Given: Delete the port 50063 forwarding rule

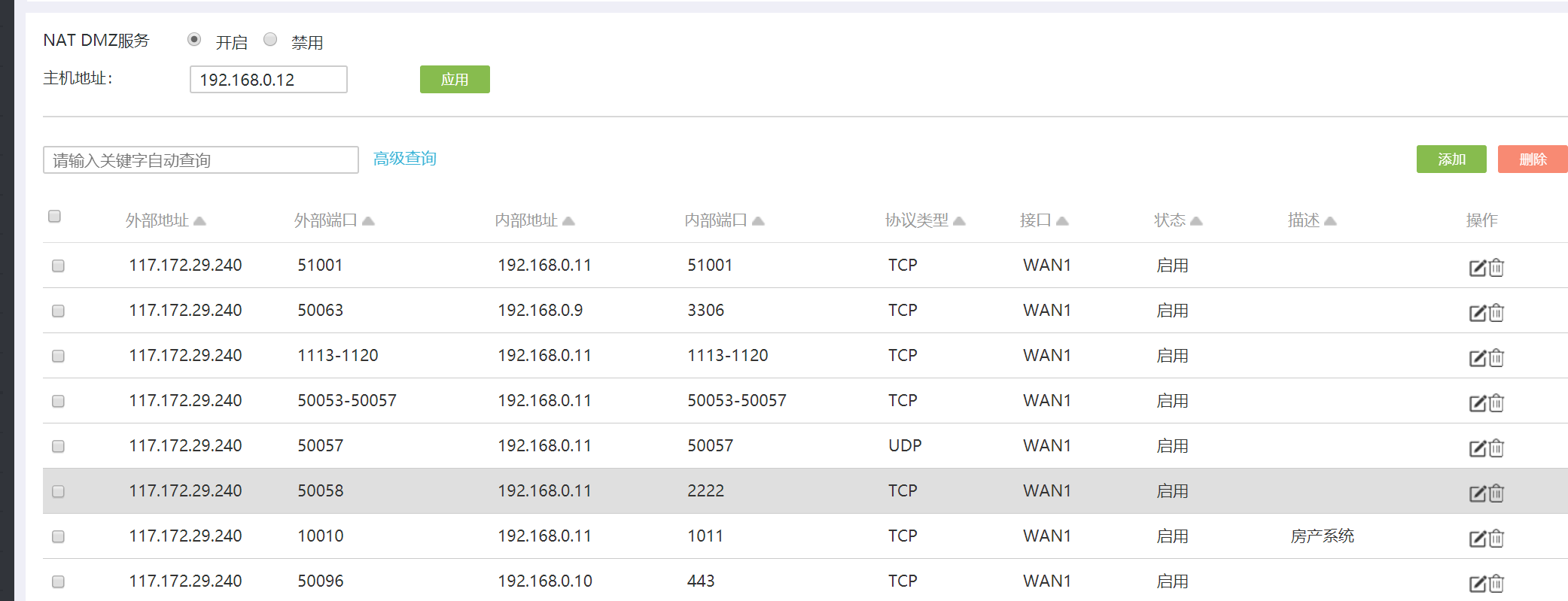Looking at the screenshot, I should pyautogui.click(x=1496, y=313).
